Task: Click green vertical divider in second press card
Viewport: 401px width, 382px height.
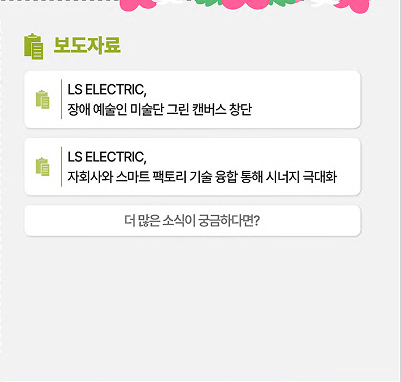Action: (x=61, y=166)
